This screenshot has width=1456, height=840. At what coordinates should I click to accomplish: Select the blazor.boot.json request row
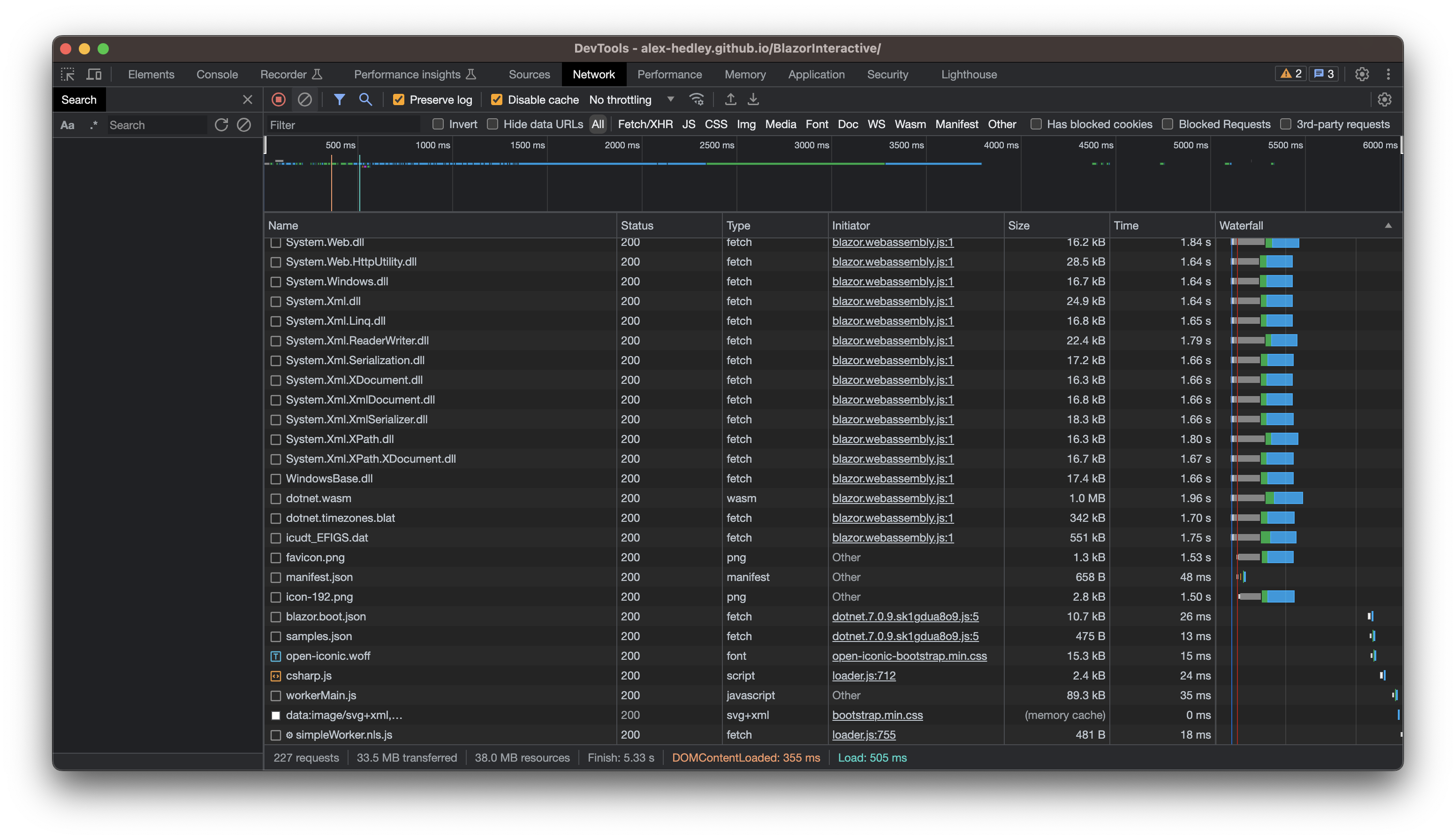point(833,617)
